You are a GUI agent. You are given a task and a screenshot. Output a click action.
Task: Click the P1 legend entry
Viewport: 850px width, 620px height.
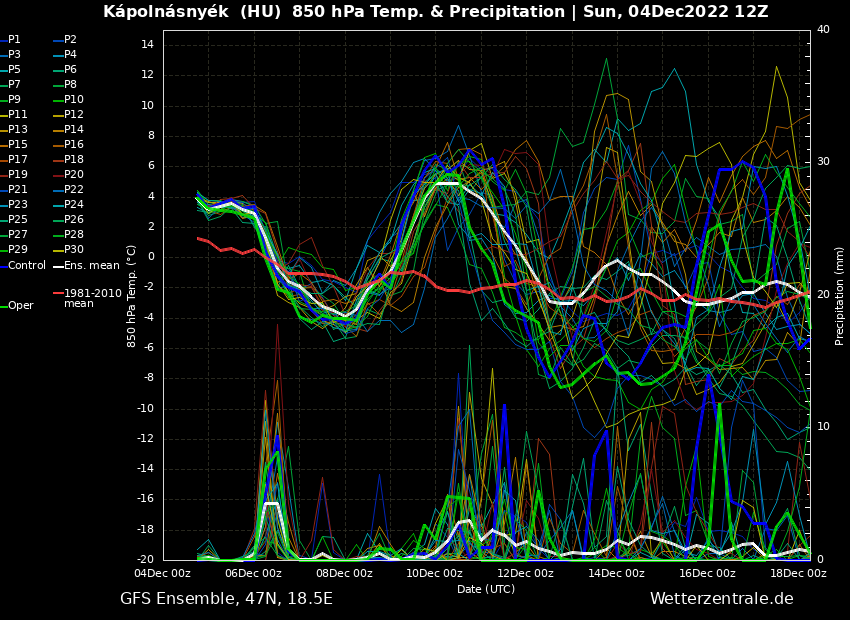point(14,40)
